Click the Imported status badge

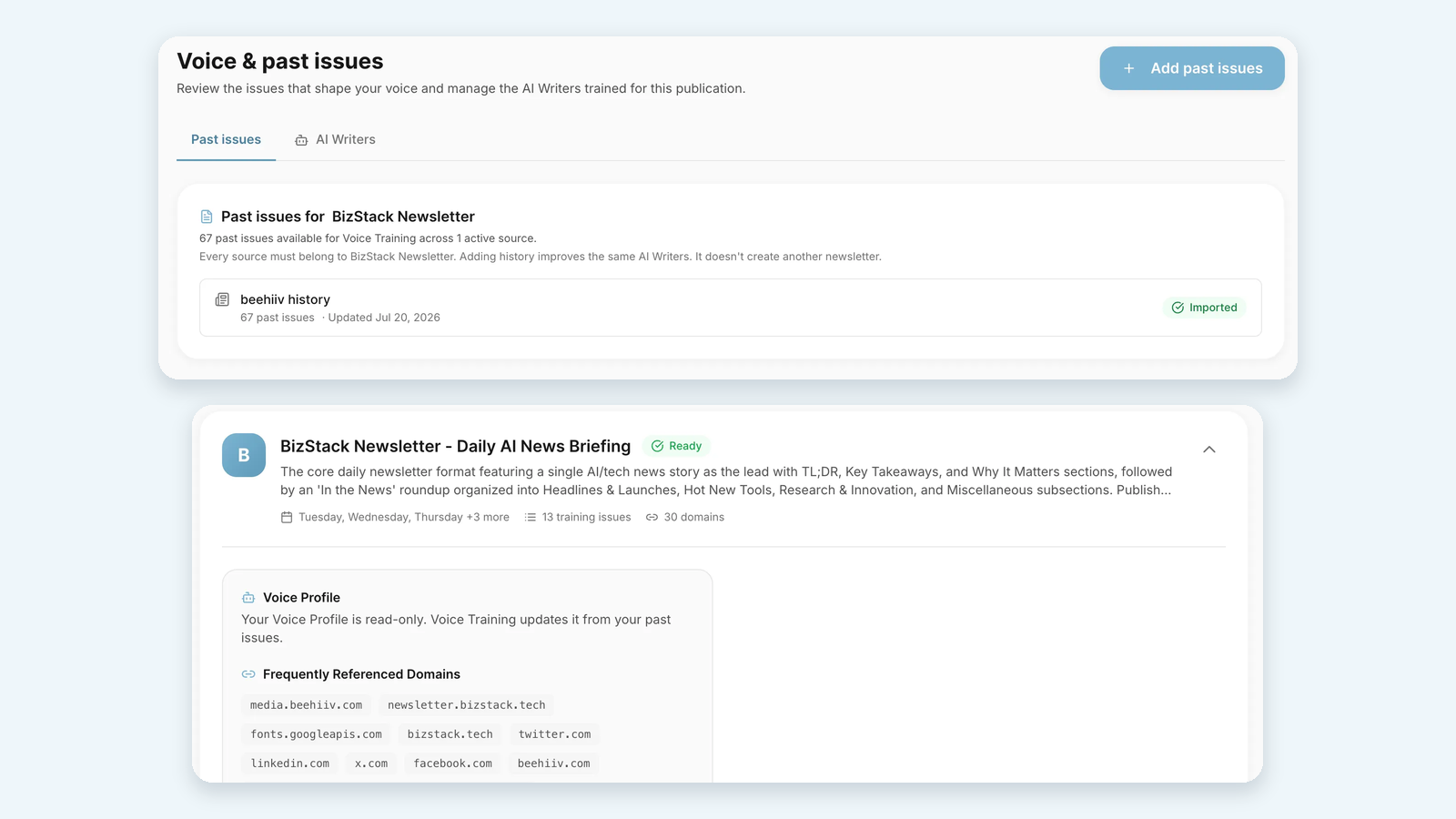point(1204,308)
